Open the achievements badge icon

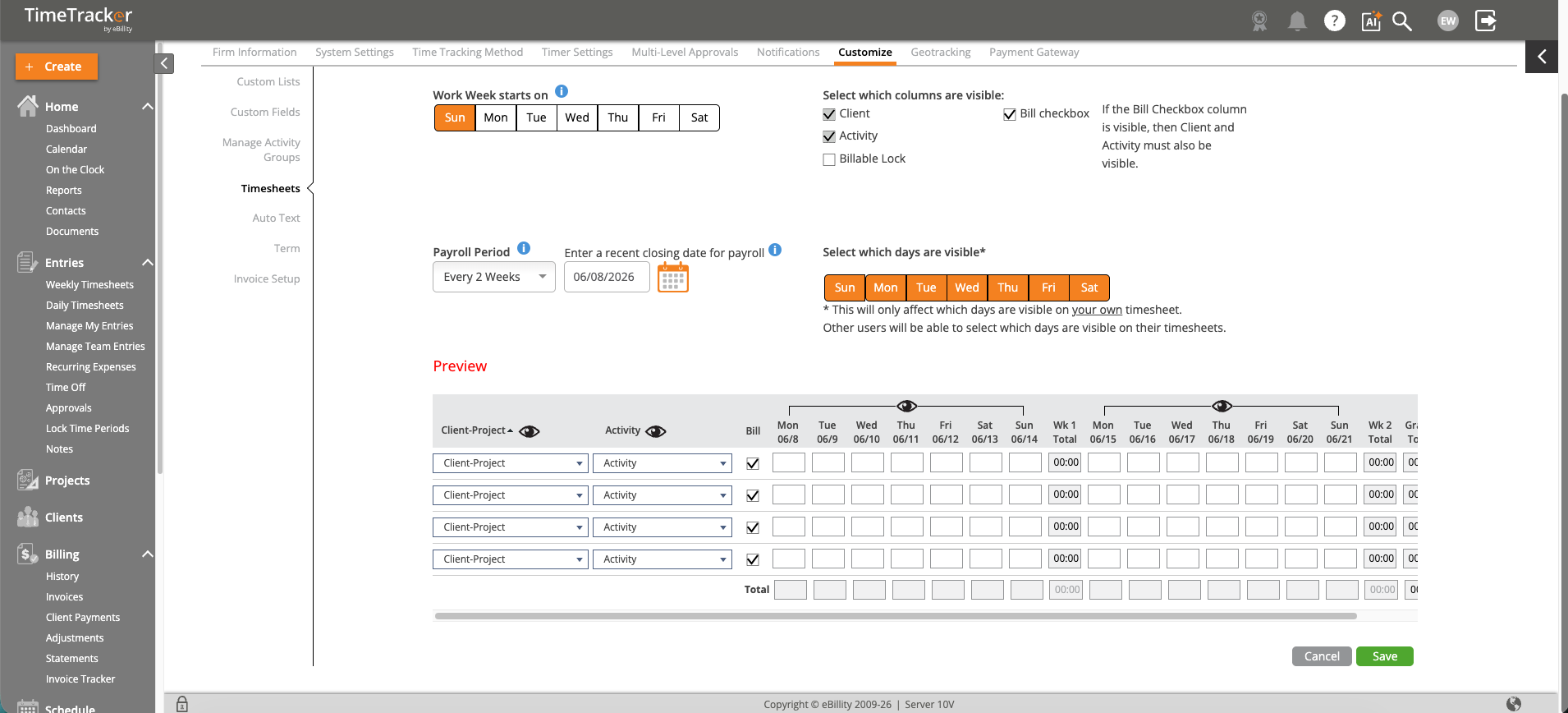[x=1259, y=21]
